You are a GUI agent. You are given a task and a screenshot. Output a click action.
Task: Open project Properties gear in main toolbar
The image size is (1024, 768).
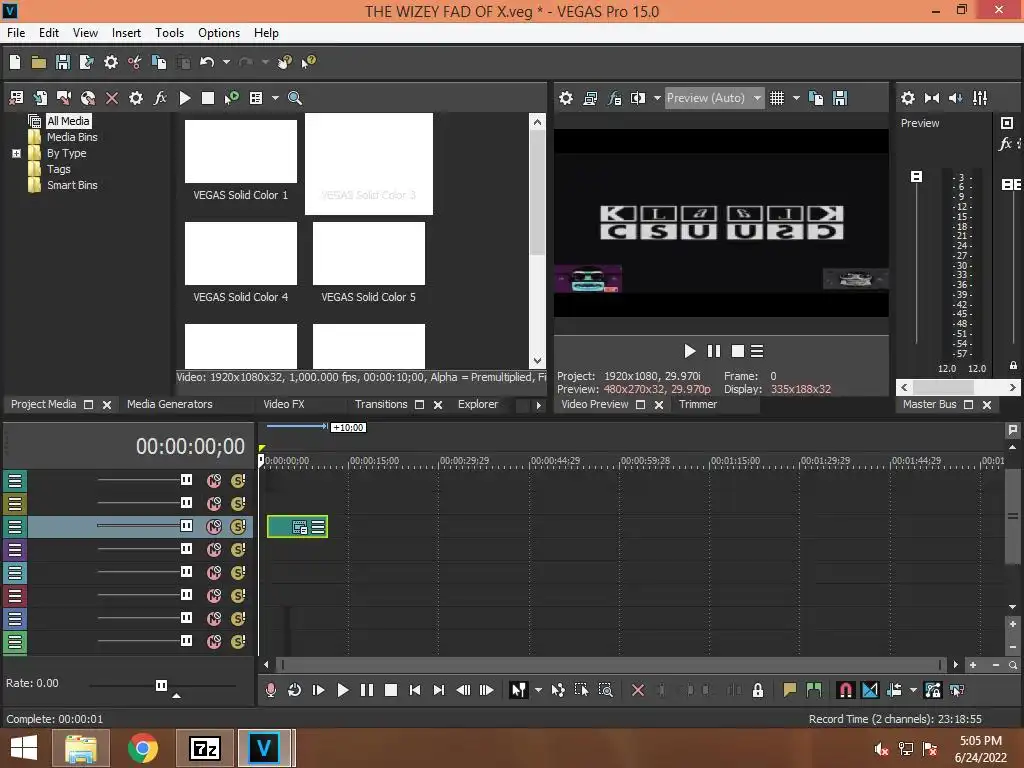click(111, 62)
